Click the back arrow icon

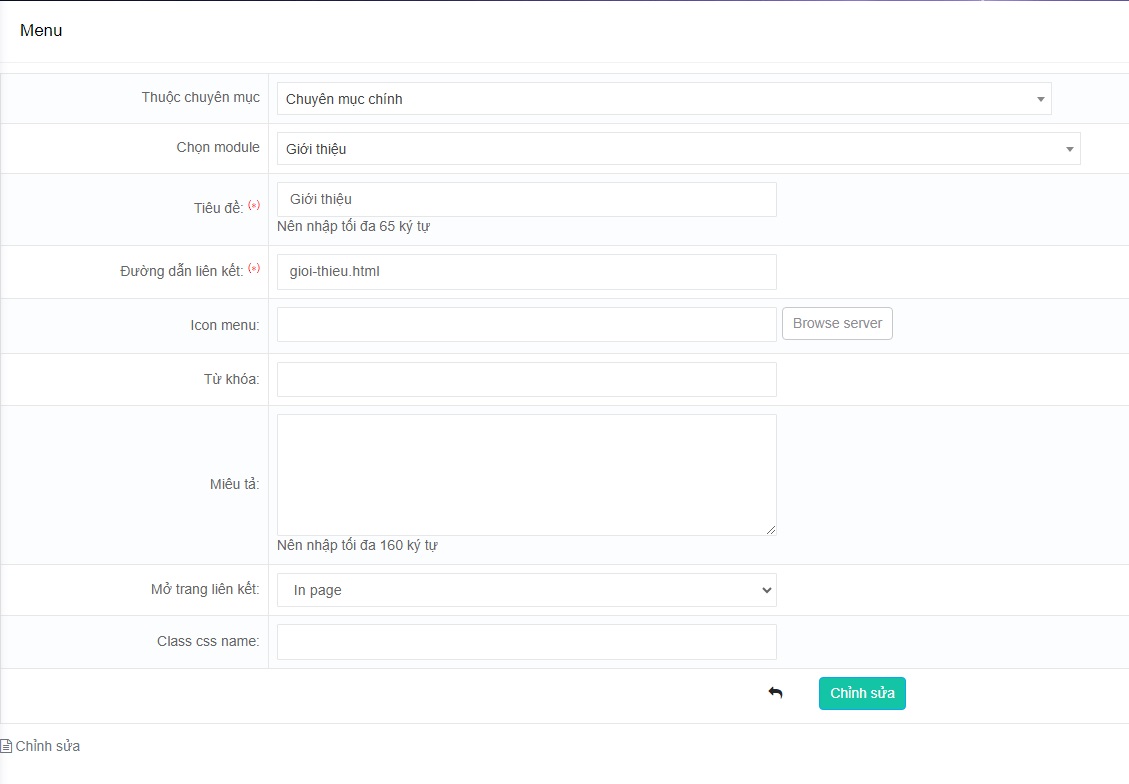pyautogui.click(x=775, y=693)
